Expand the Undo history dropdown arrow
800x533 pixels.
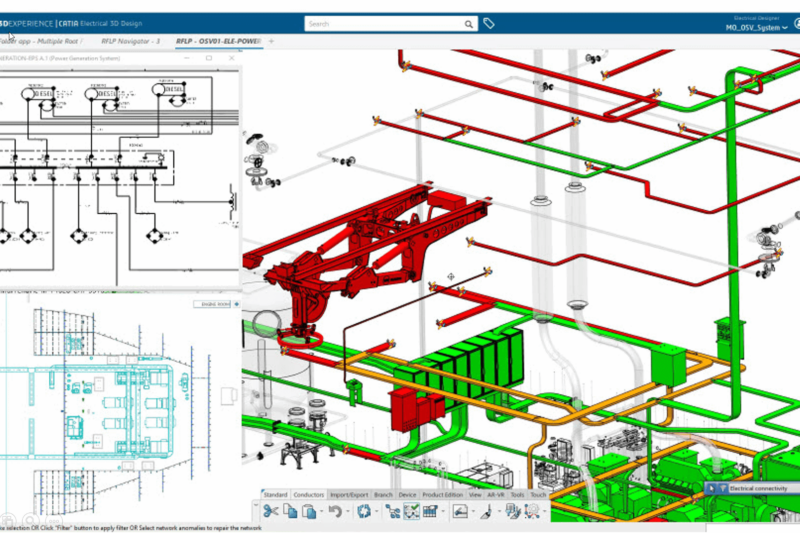click(346, 512)
